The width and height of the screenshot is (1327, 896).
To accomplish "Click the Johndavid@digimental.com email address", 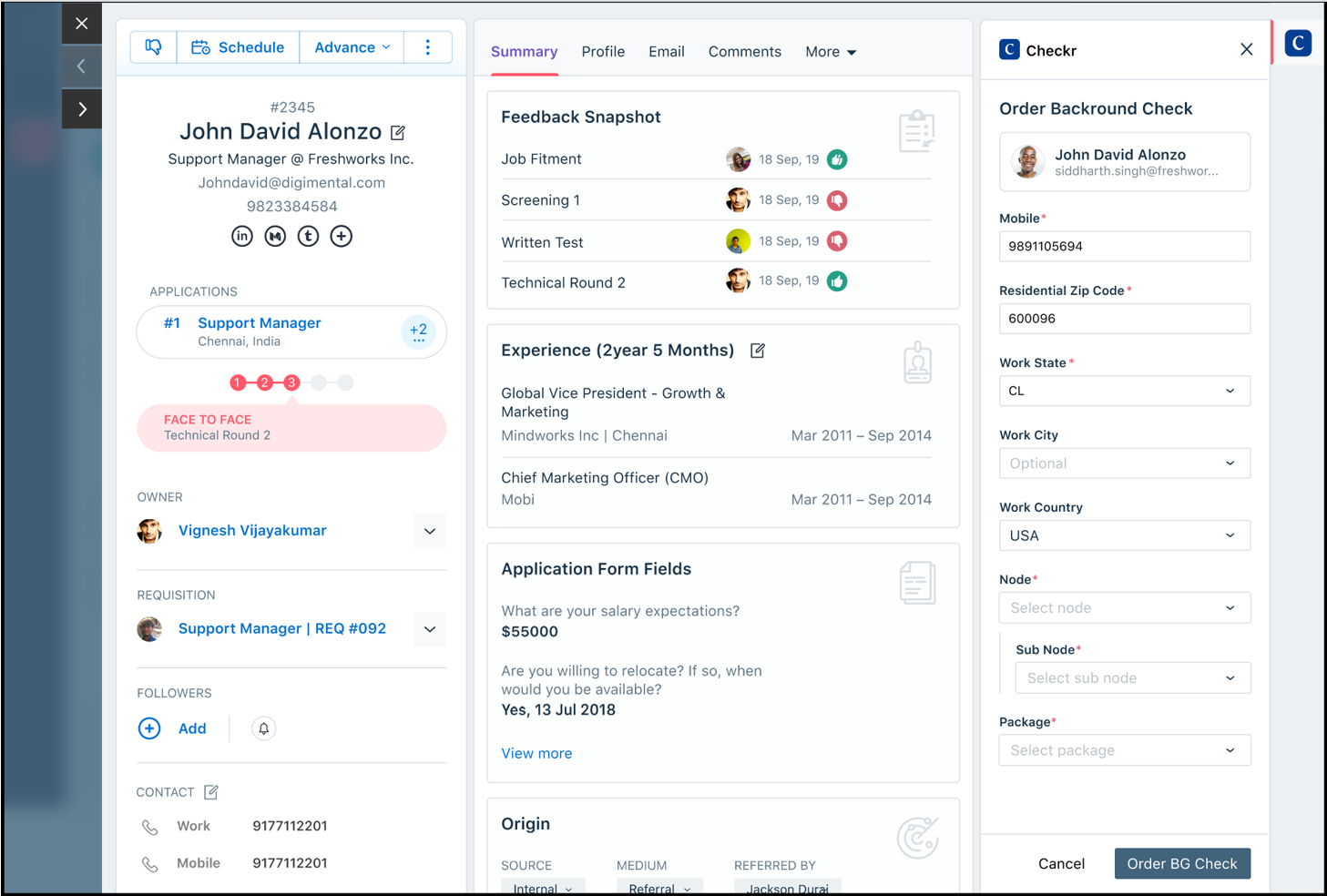I will point(291,183).
